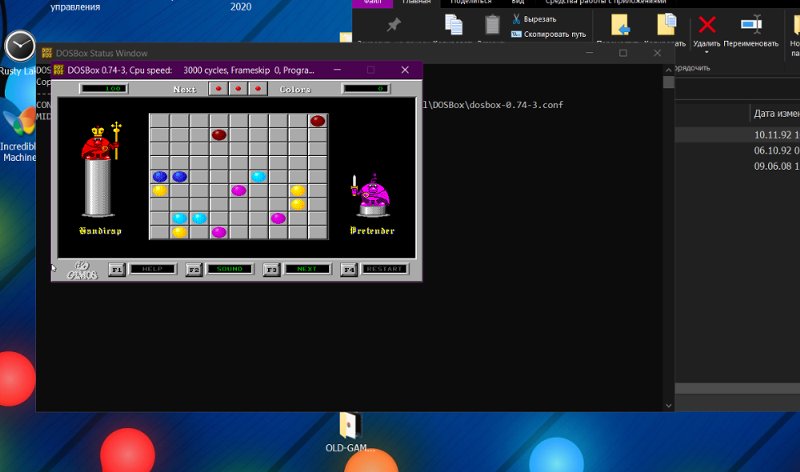Click the magenta Pretender character with sword
Viewport: 800px width, 472px height.
[371, 189]
